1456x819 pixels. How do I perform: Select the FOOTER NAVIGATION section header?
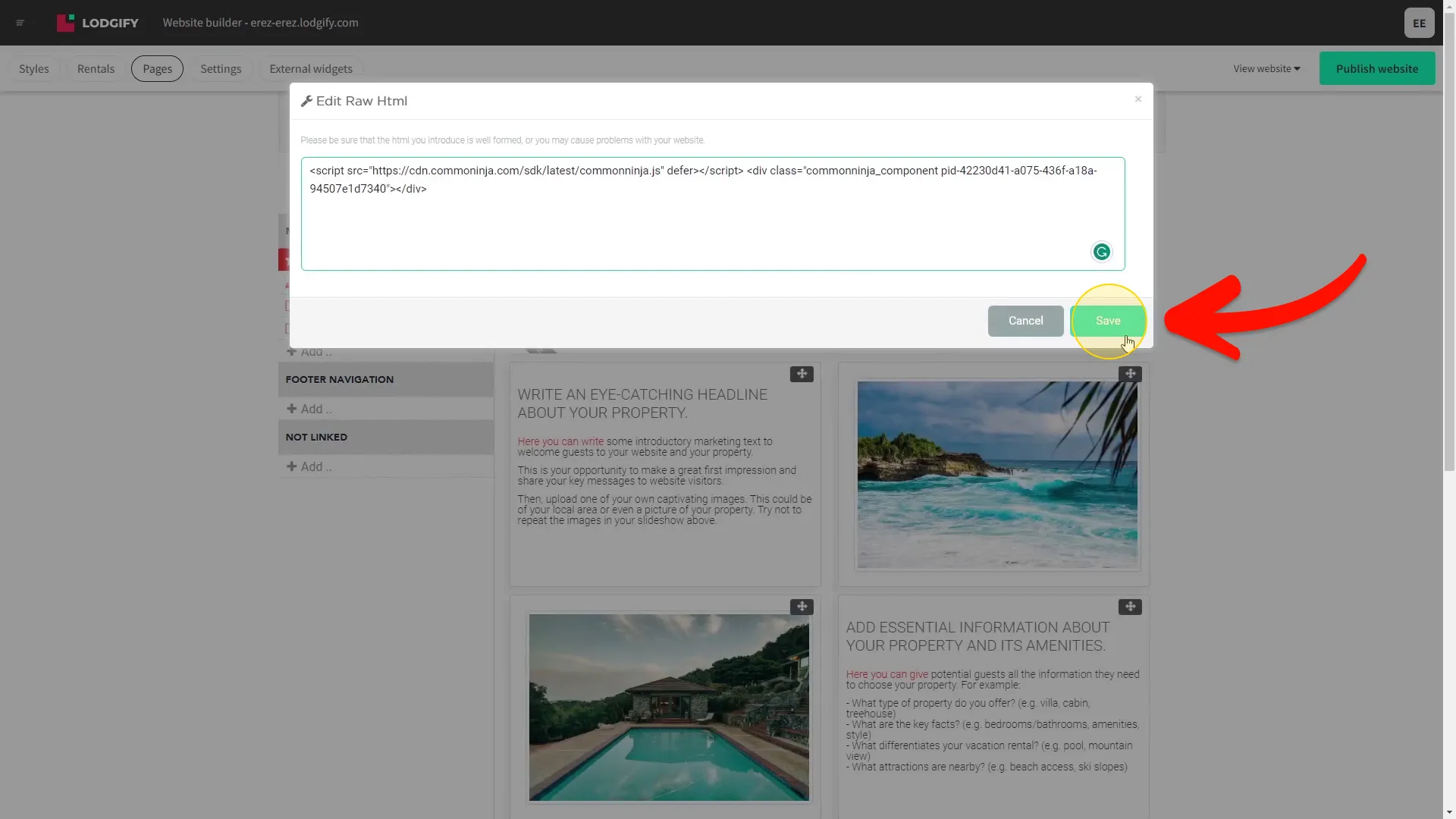tap(386, 379)
